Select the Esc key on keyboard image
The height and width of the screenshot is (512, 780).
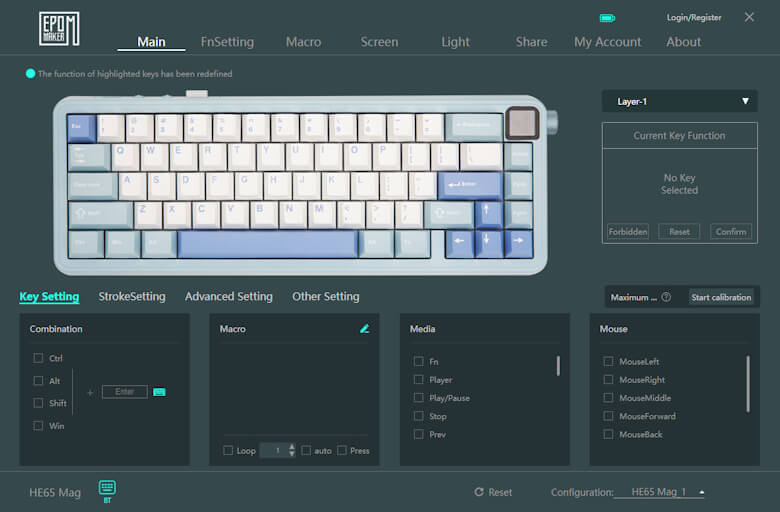coord(81,127)
